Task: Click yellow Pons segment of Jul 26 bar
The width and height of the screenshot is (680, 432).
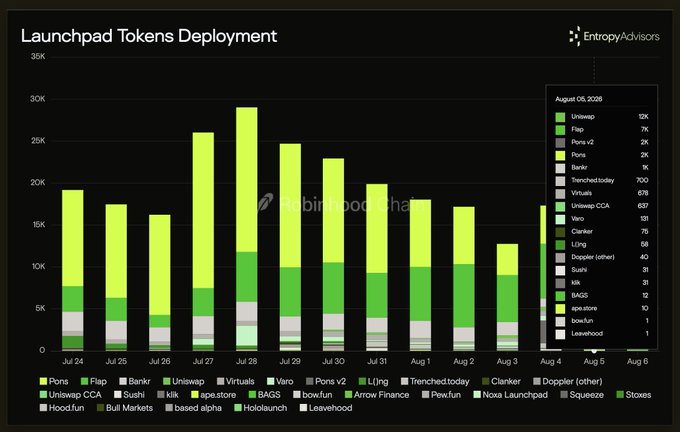Action: [160, 265]
